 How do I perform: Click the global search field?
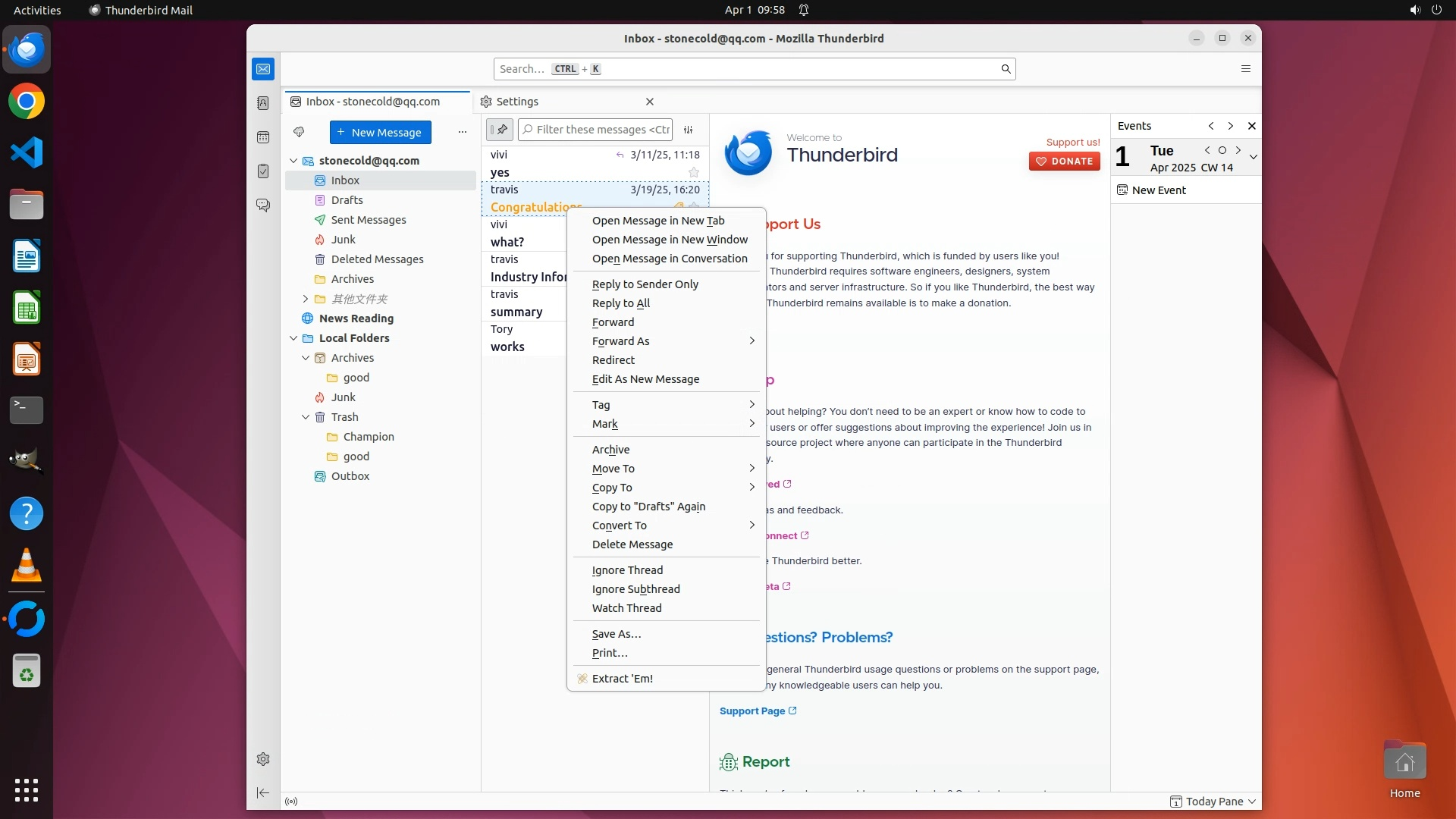click(758, 69)
